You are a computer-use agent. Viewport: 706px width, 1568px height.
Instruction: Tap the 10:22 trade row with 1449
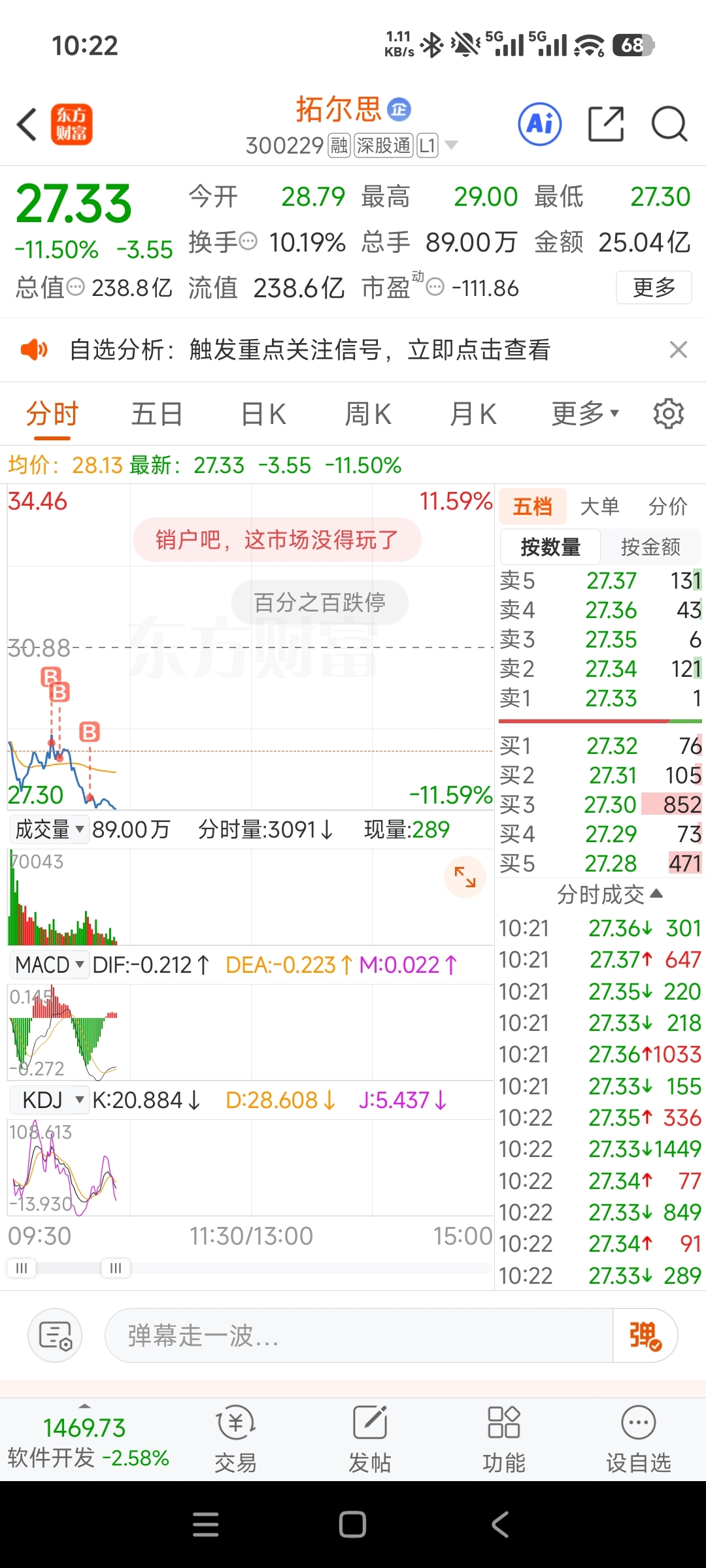(600, 1149)
